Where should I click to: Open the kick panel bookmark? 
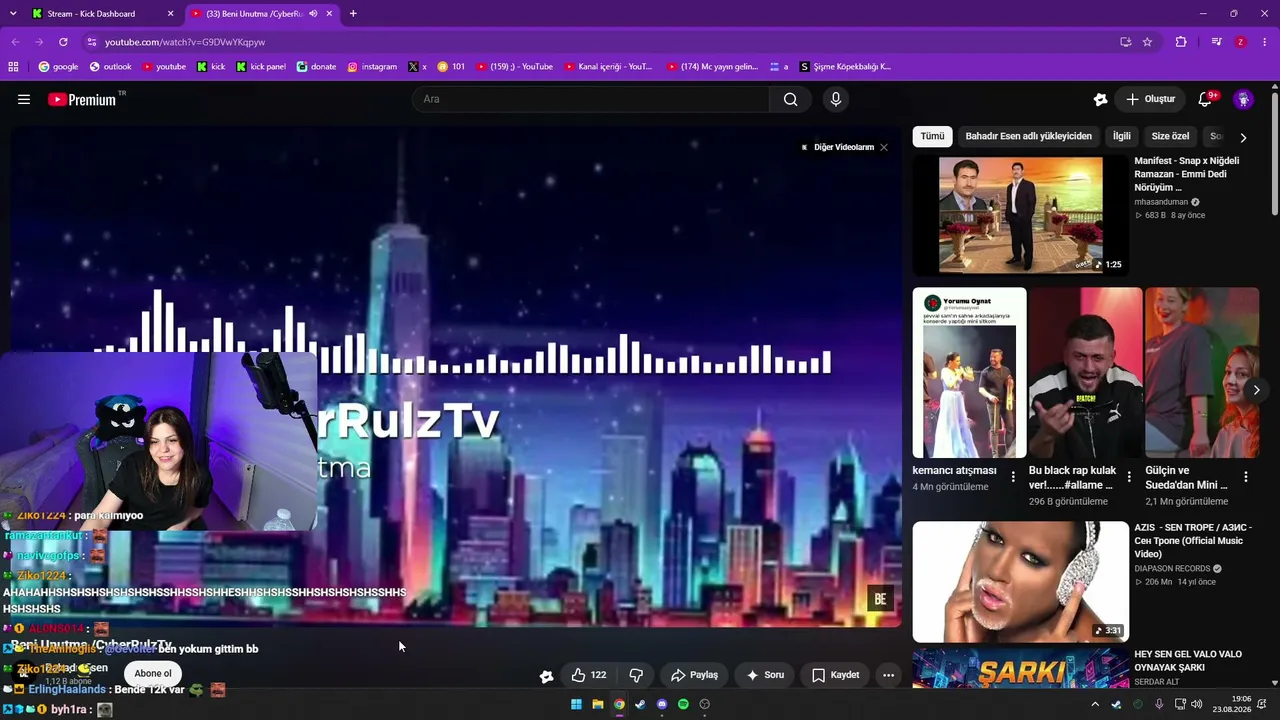(261, 67)
